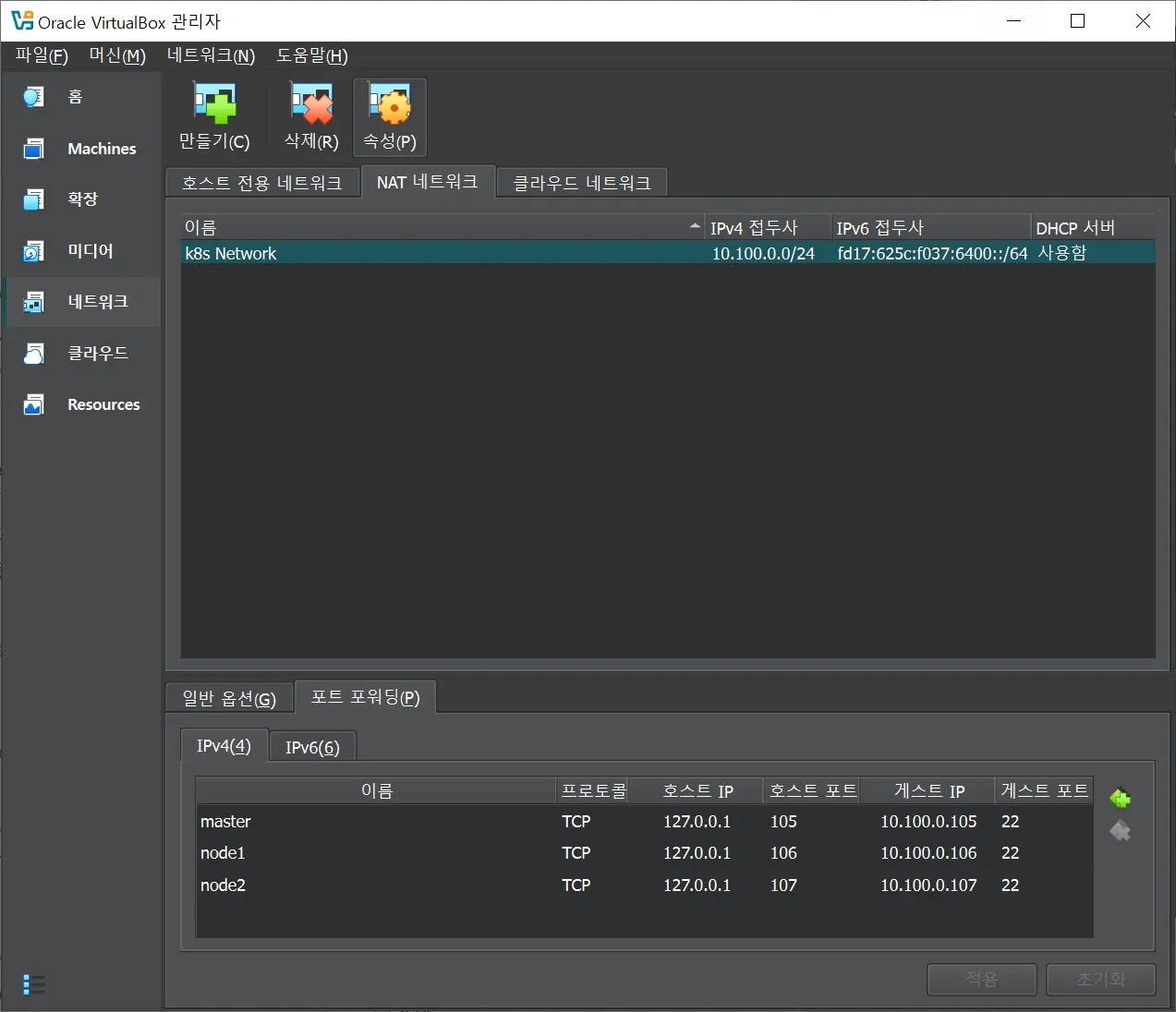Click the port forwarding 이름 column header
Viewport: 1176px width, 1012px height.
coord(377,790)
